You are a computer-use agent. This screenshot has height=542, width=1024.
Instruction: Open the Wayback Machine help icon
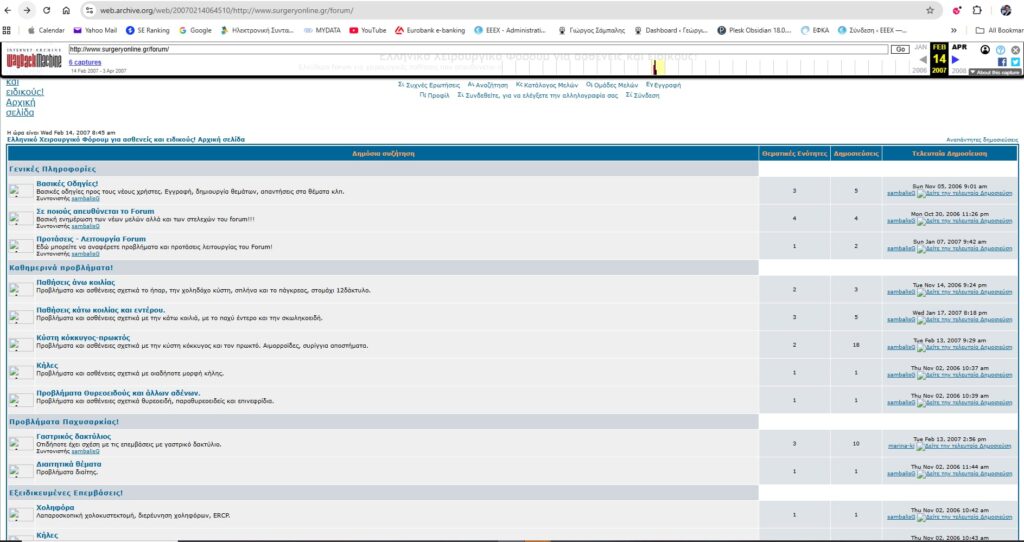tap(1001, 49)
